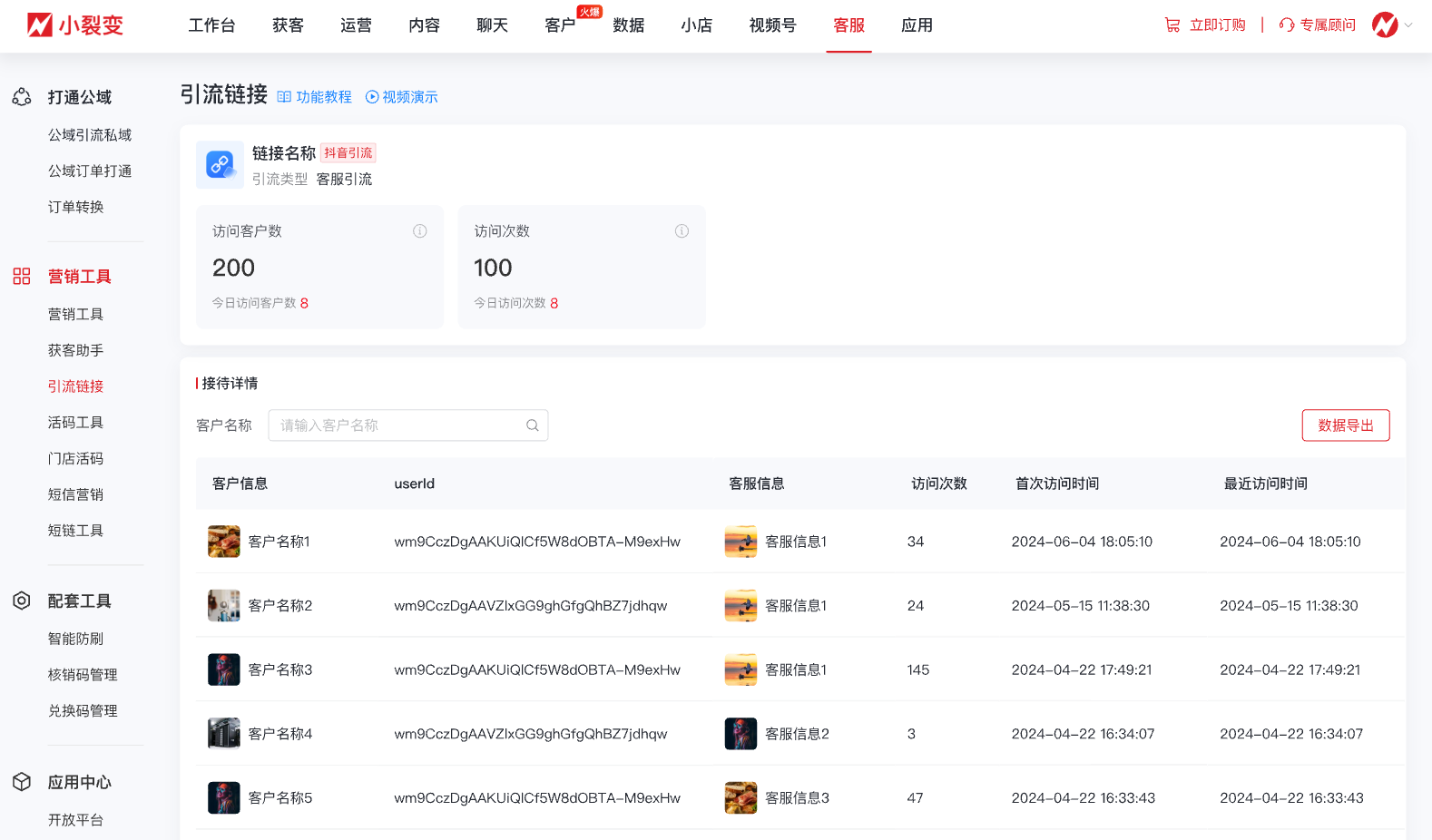Click the 配套工具 hexagon sidebar icon
This screenshot has height=840, width=1432.
click(x=22, y=601)
